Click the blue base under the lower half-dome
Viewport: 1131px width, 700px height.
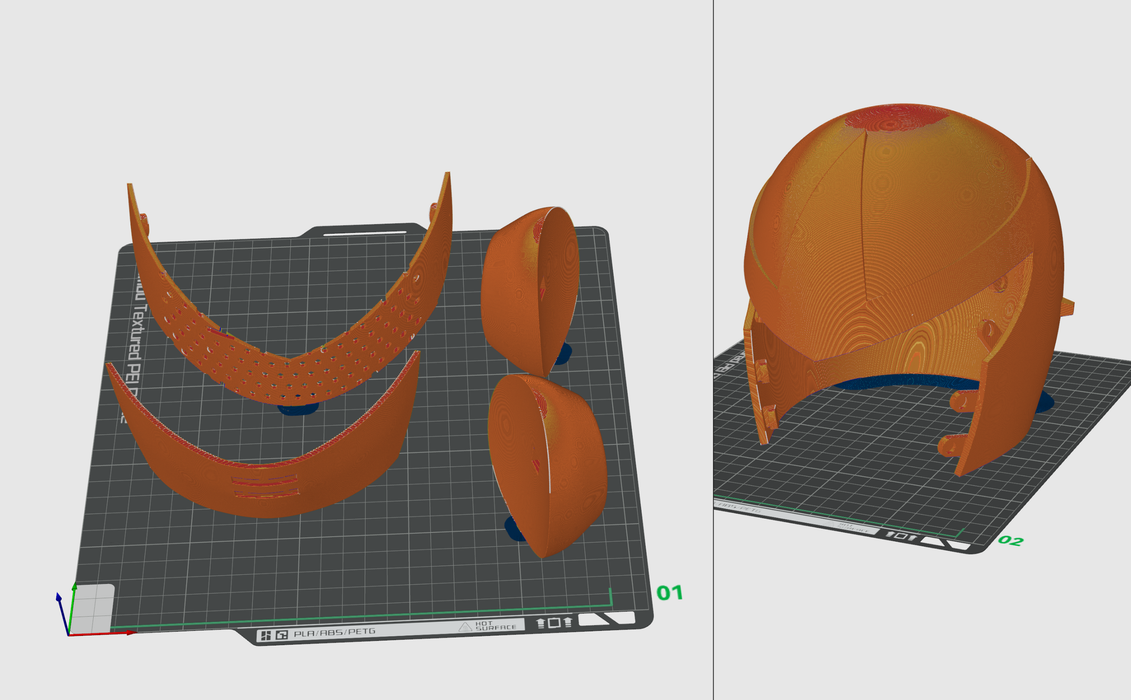tap(513, 527)
